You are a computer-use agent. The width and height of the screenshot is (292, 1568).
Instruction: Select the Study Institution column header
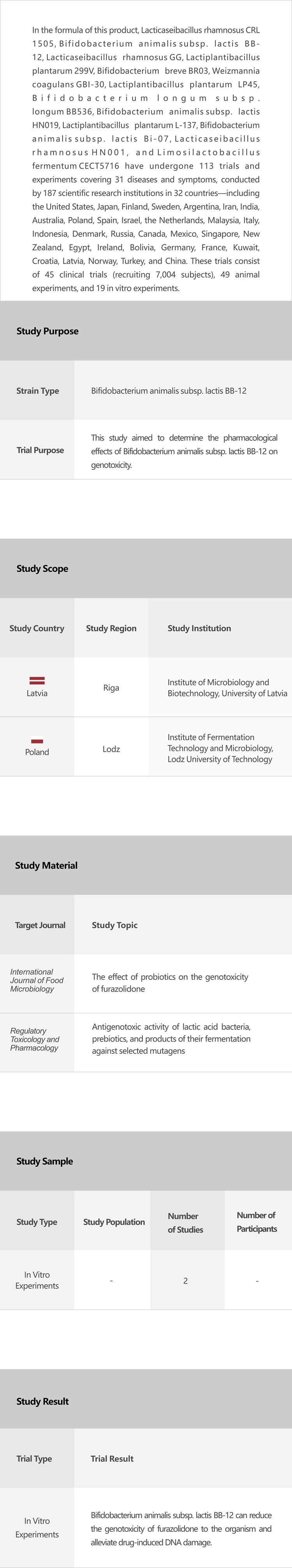point(199,628)
